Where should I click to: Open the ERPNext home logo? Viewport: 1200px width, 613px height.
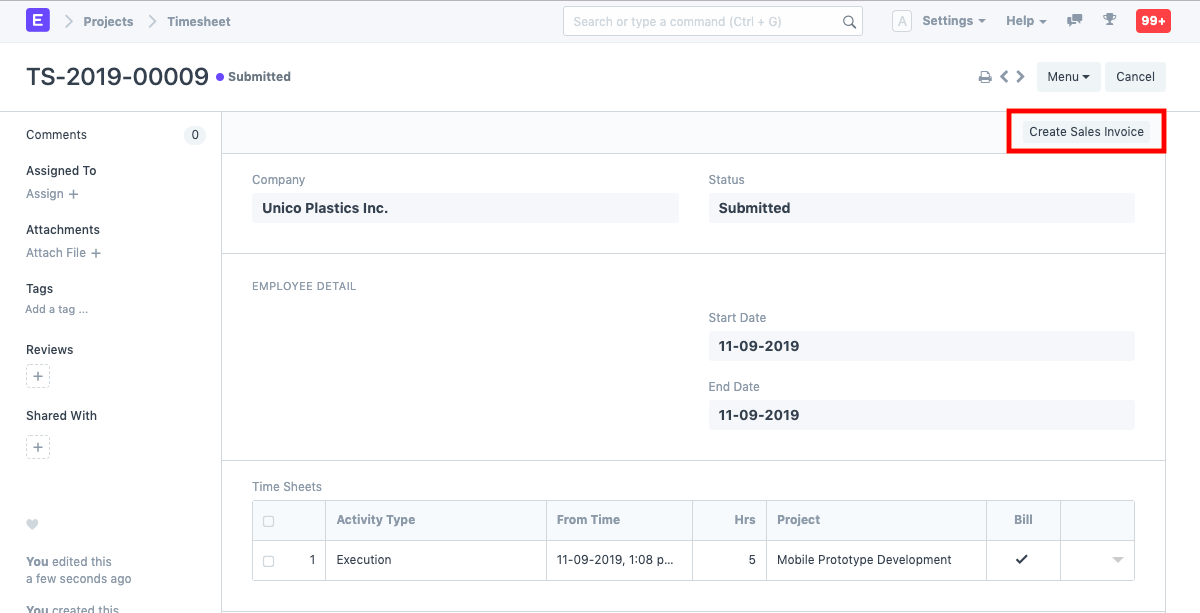(38, 20)
